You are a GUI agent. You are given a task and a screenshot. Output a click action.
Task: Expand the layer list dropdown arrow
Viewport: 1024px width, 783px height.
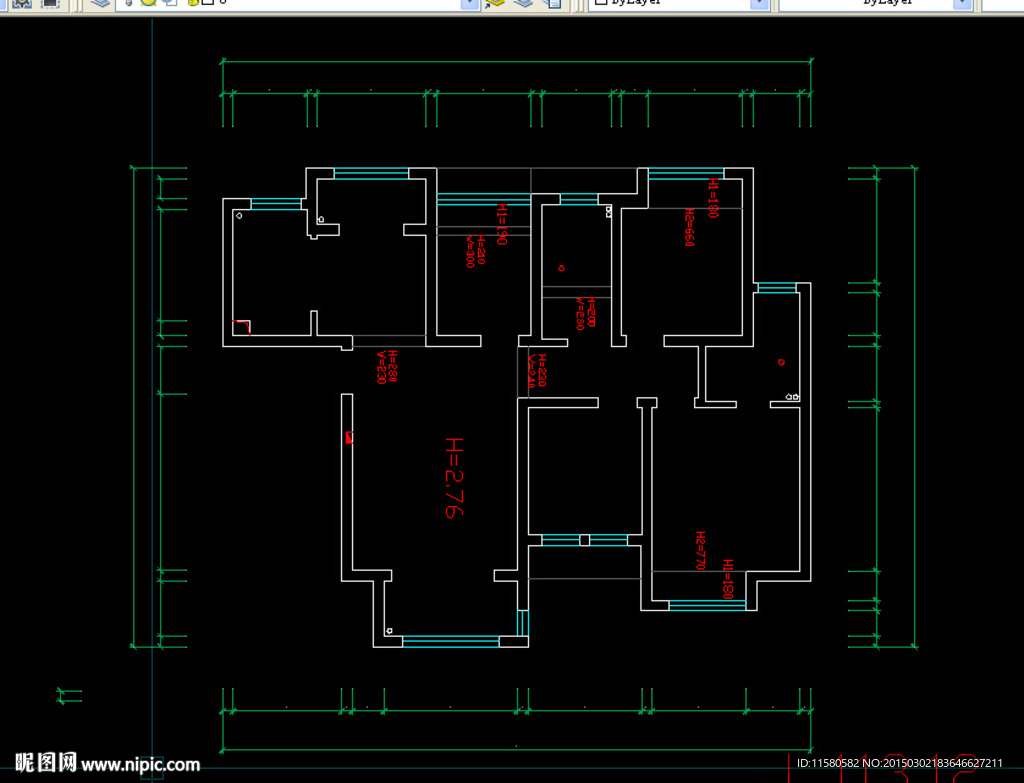pos(469,4)
